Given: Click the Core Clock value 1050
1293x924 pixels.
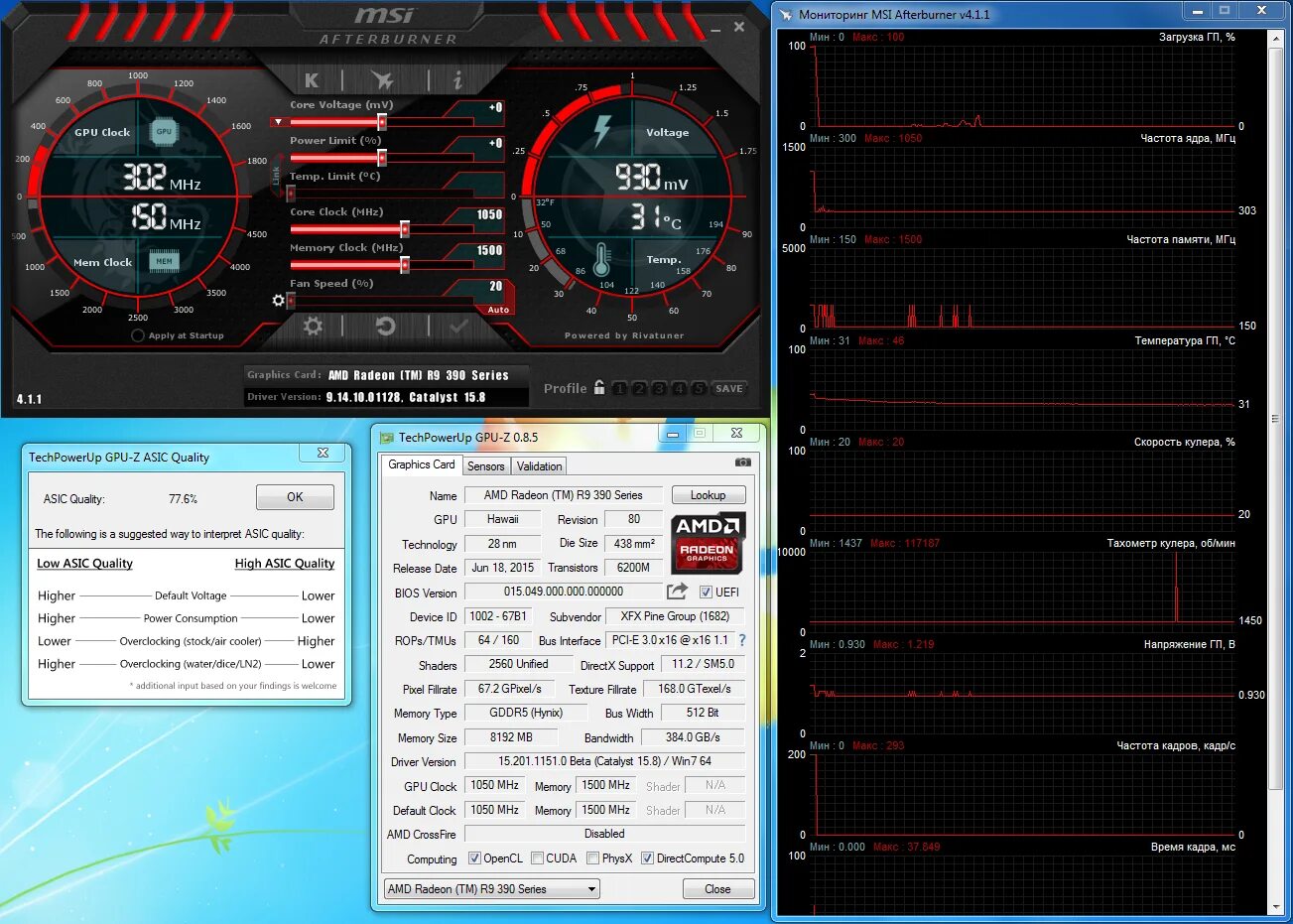Looking at the screenshot, I should coord(489,214).
